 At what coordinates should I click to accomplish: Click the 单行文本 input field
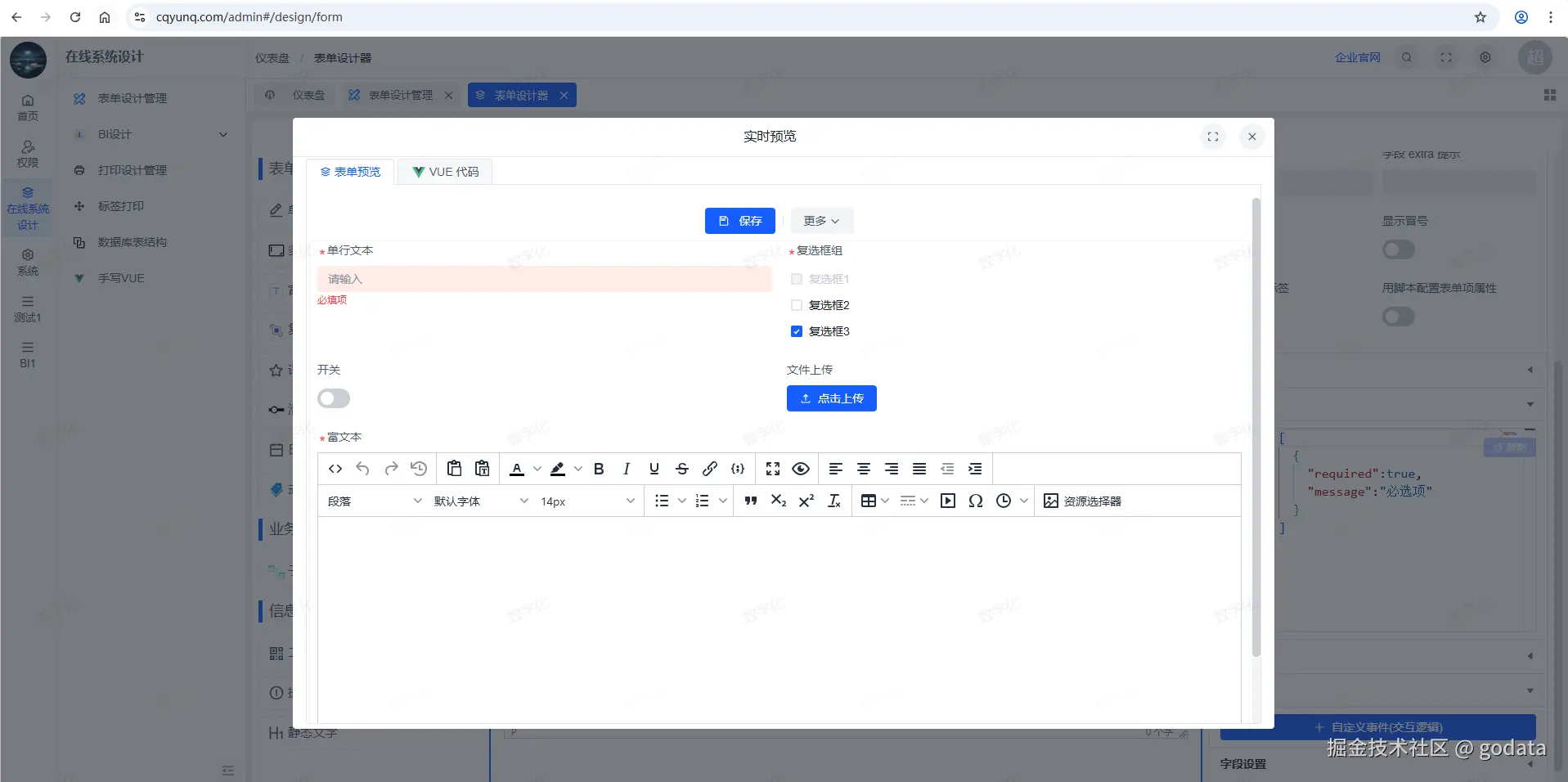coord(545,279)
